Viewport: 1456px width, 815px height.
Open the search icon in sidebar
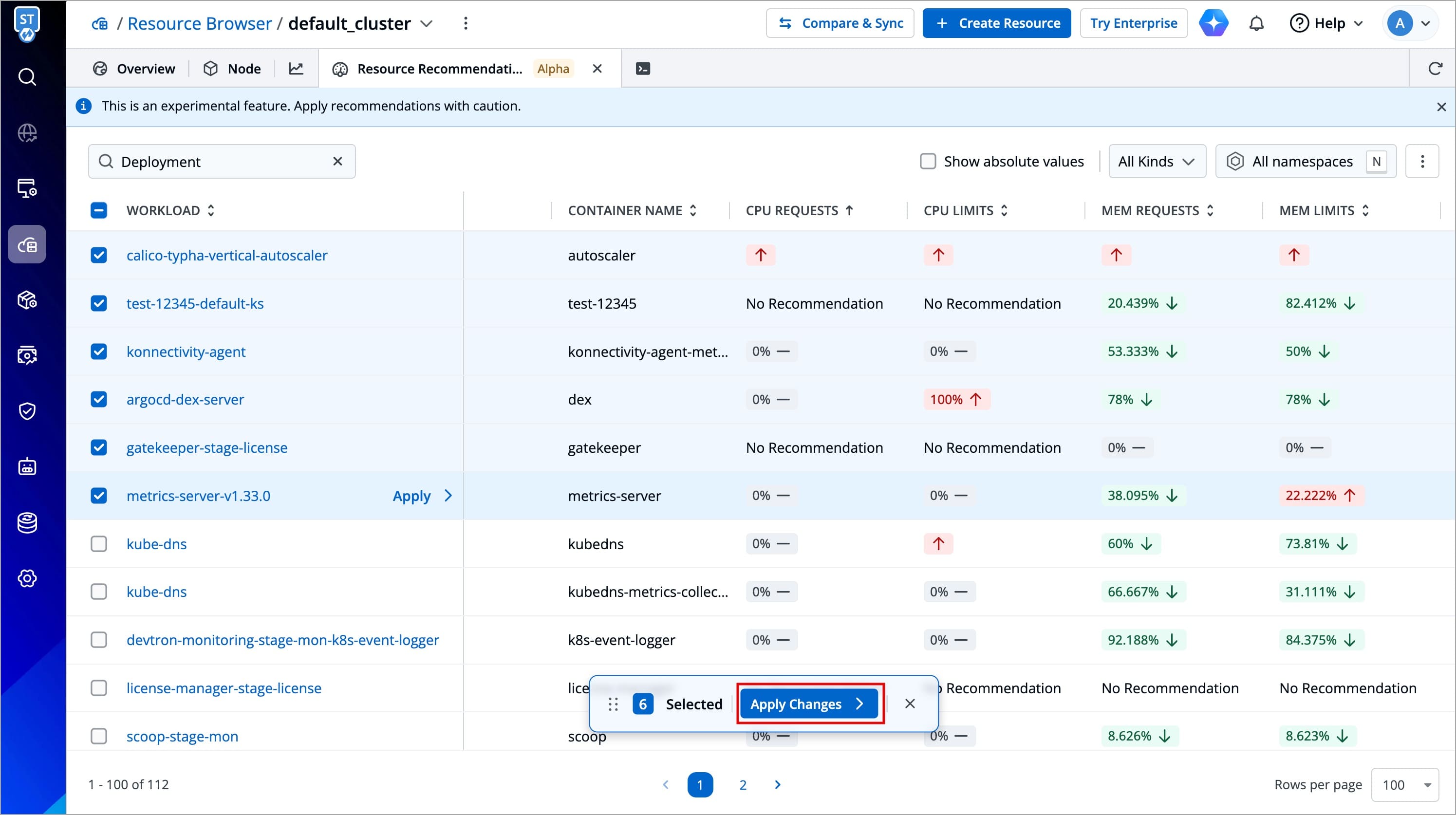click(27, 77)
